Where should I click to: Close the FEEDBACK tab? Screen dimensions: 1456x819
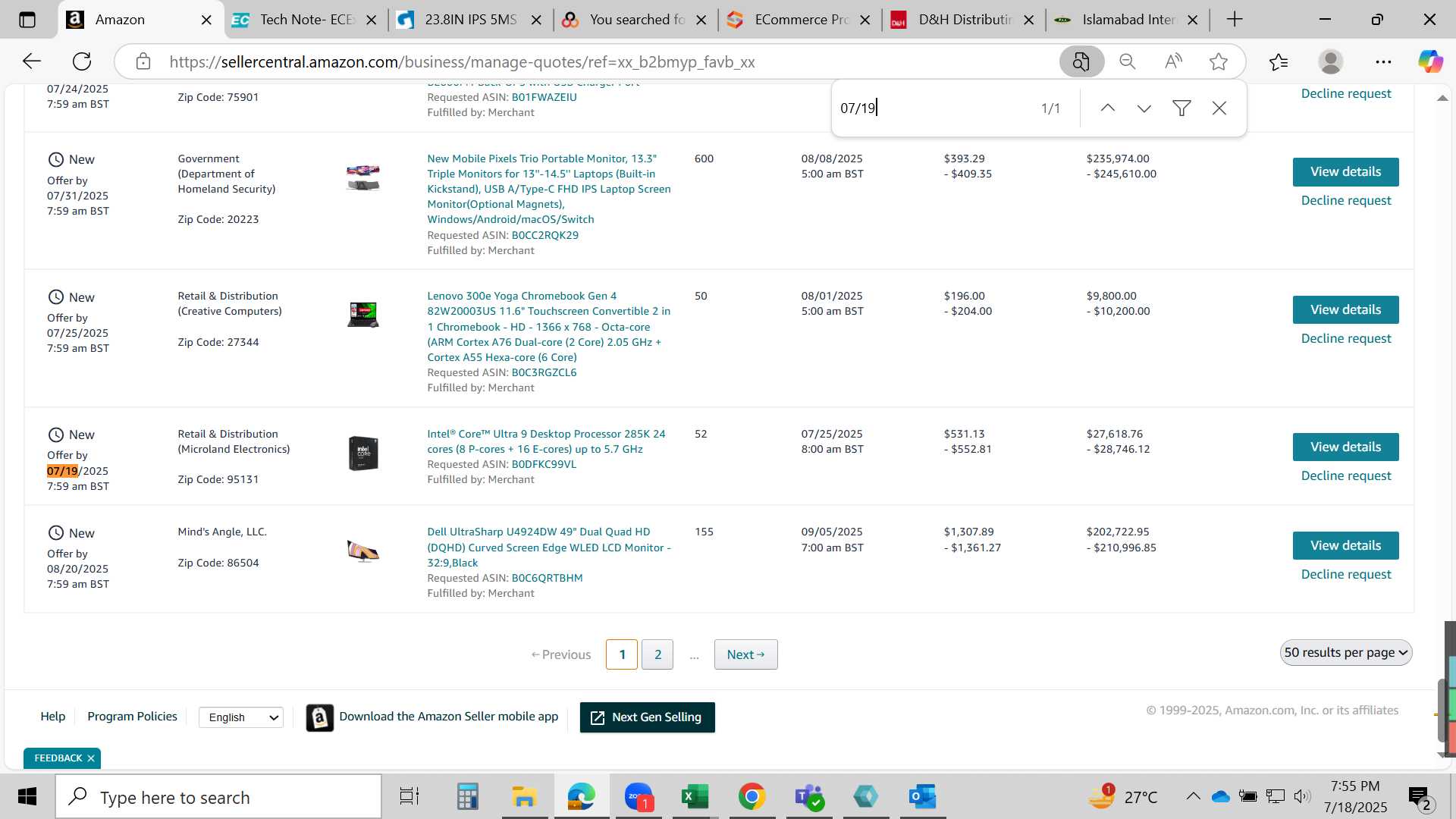coord(91,758)
